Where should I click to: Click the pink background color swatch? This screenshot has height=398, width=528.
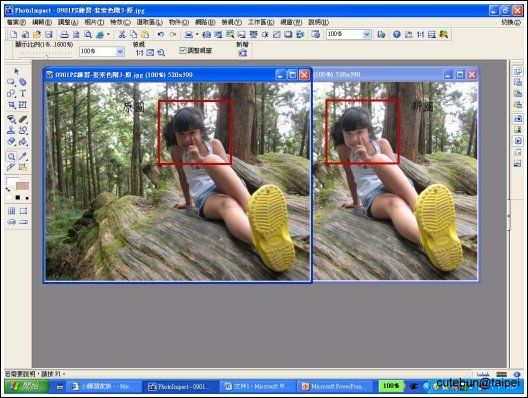pyautogui.click(x=22, y=186)
